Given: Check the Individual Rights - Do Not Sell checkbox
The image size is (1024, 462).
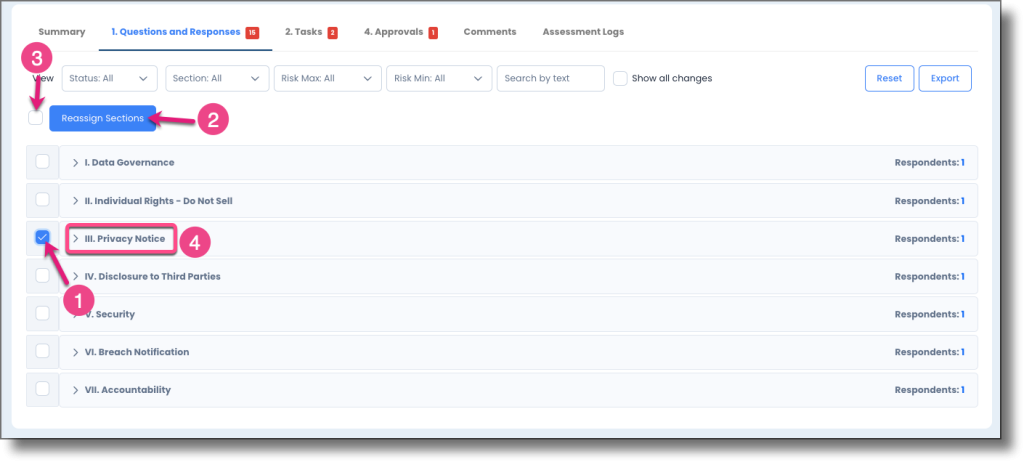Looking at the screenshot, I should [42, 200].
